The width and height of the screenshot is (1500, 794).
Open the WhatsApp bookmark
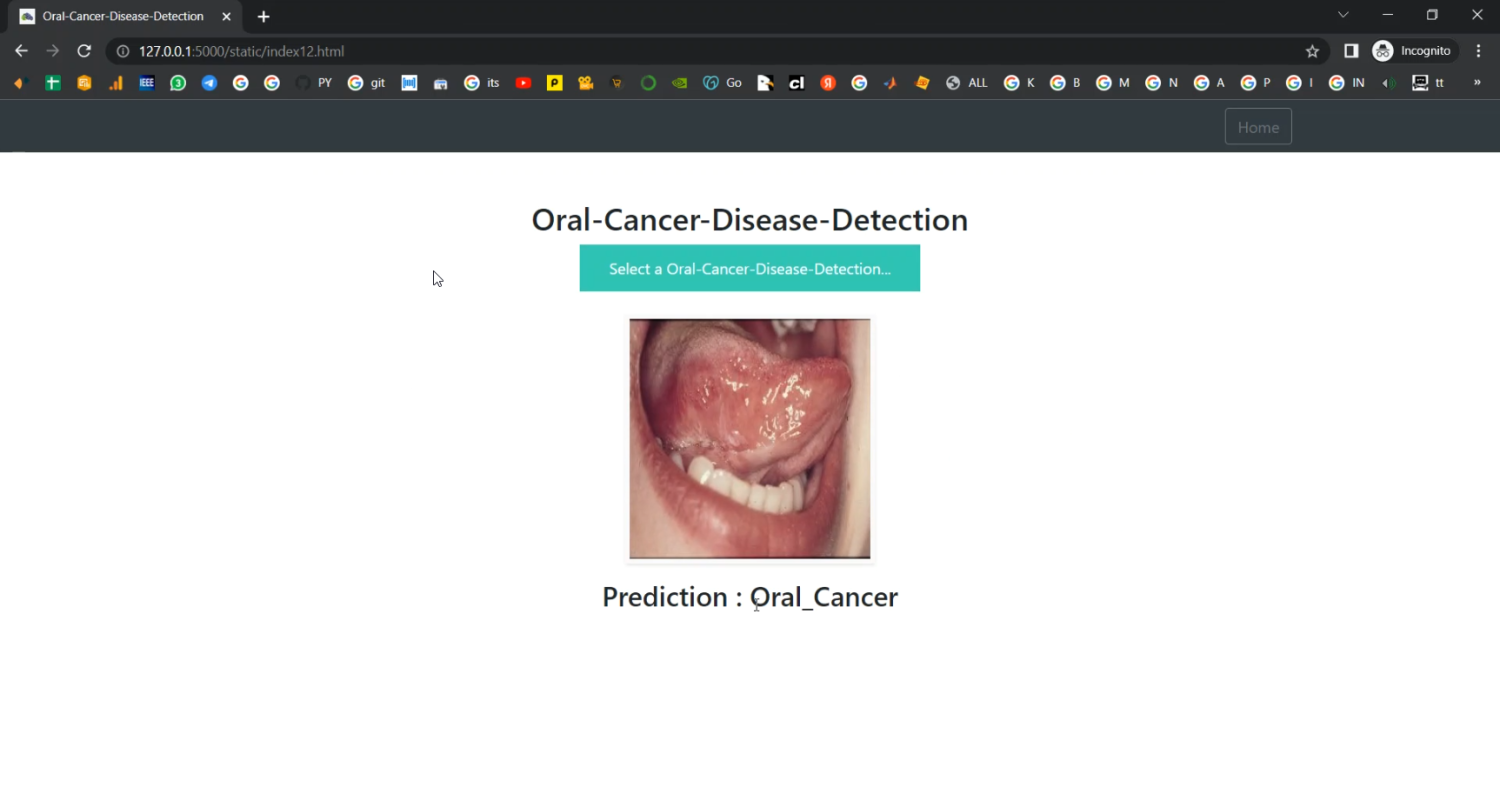[178, 83]
